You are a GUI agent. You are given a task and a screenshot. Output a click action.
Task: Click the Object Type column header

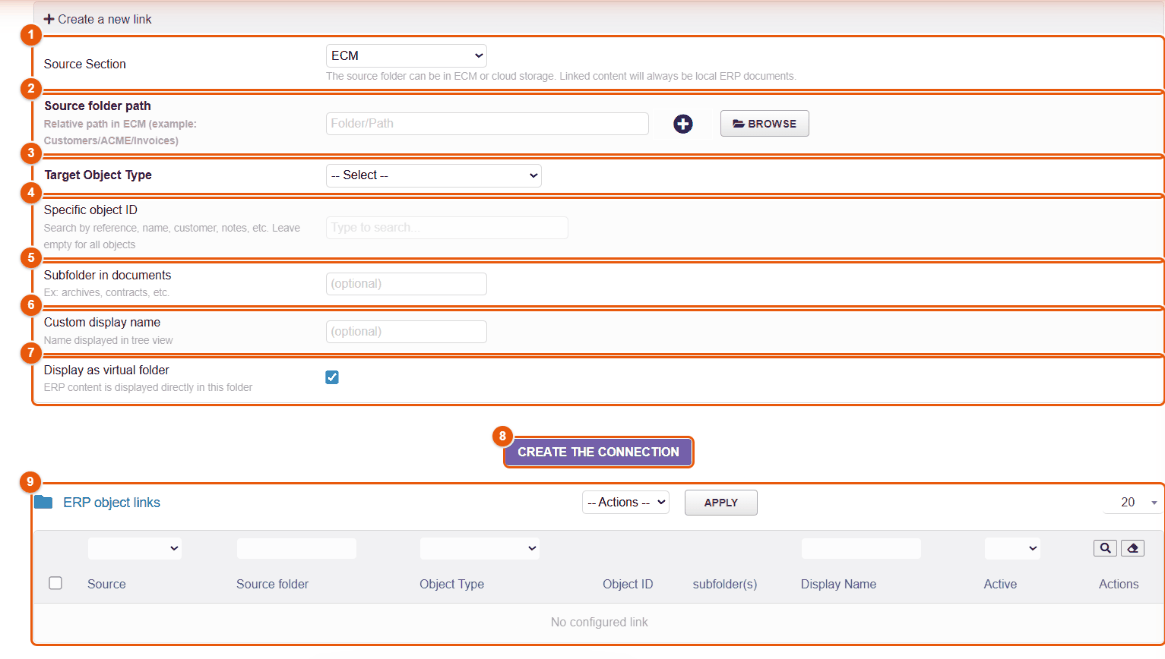click(452, 584)
